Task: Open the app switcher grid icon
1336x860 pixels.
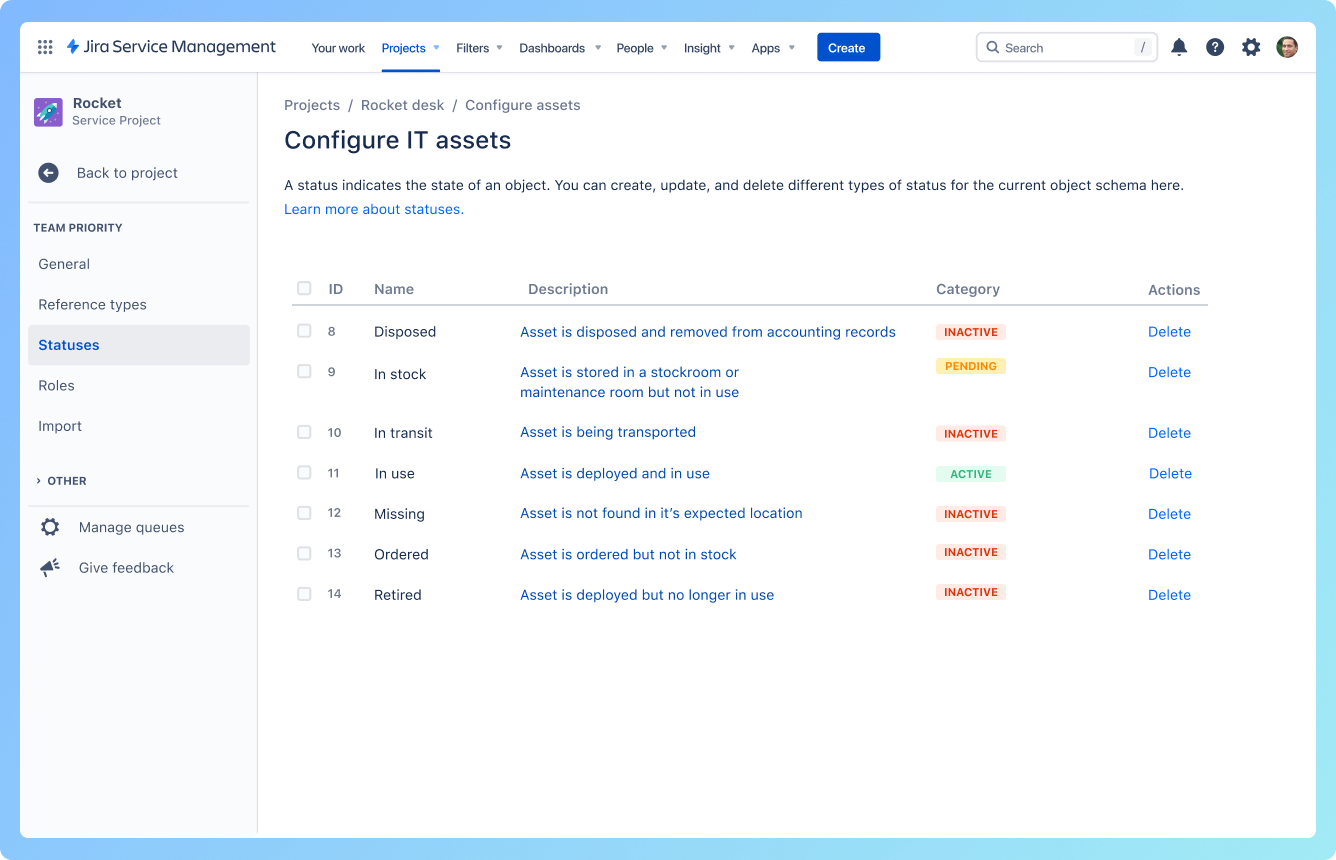Action: pyautogui.click(x=45, y=47)
